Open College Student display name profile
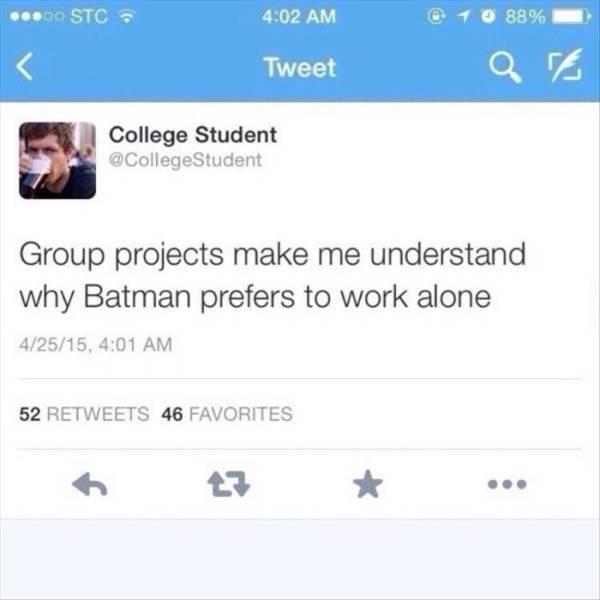600x600 pixels. pos(193,136)
